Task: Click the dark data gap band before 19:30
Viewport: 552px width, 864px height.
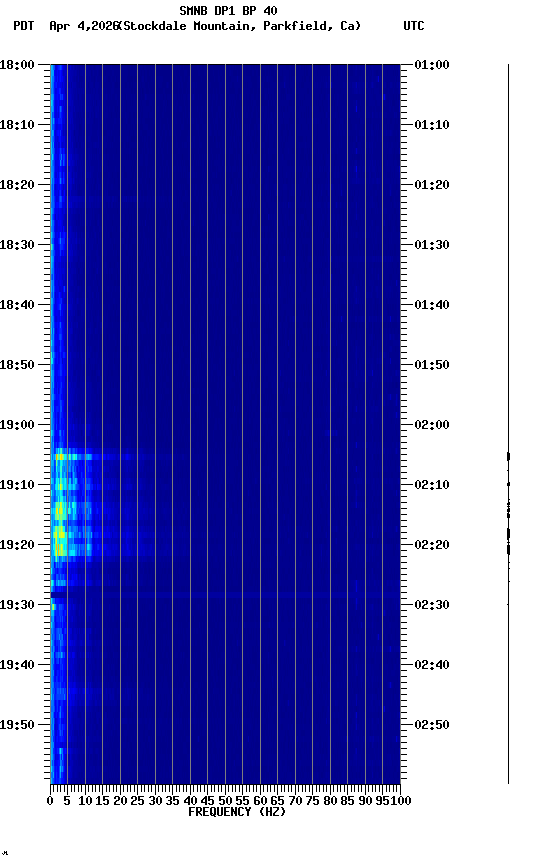Action: click(x=59, y=595)
